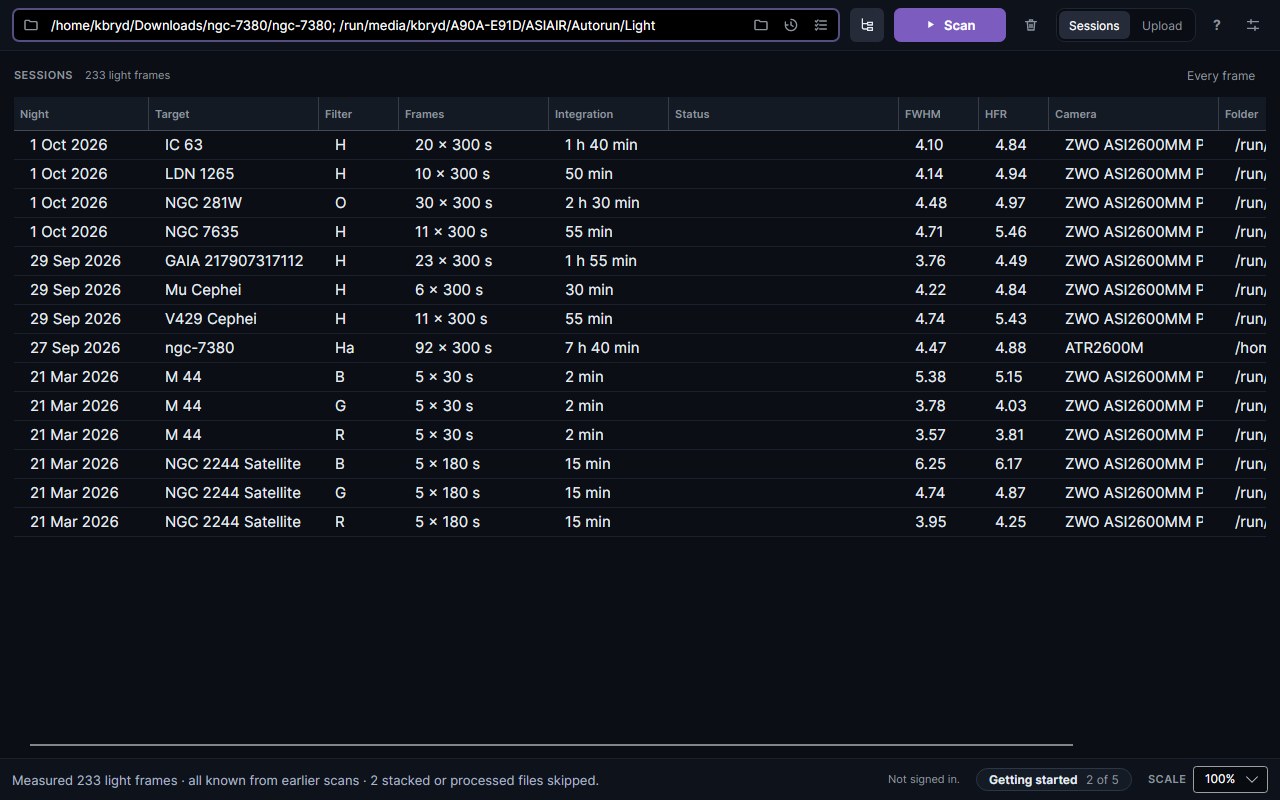
Task: Click the O filter cell for NGC 281W
Action: 340,203
